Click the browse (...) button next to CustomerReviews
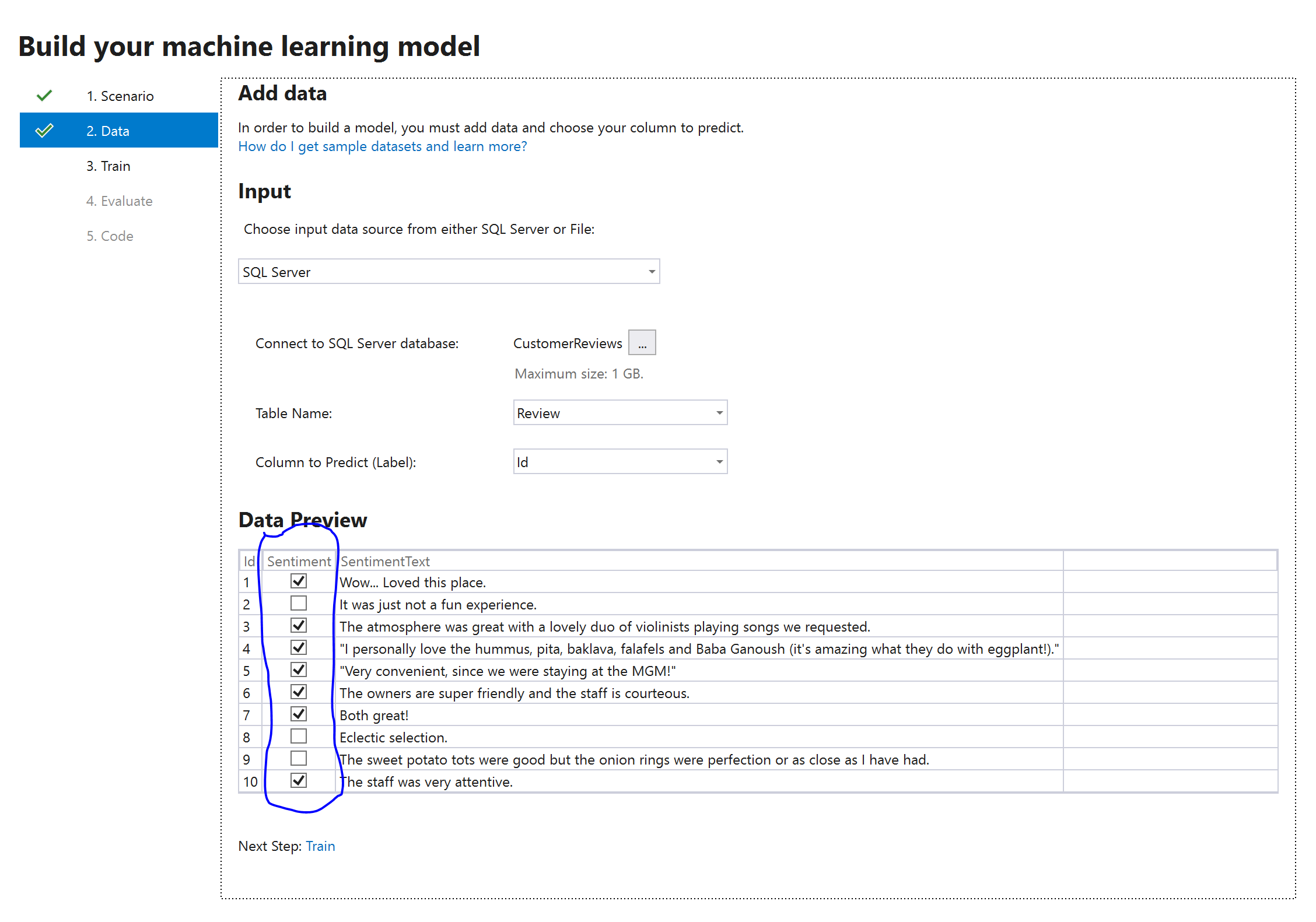The image size is (1316, 922). (x=642, y=343)
